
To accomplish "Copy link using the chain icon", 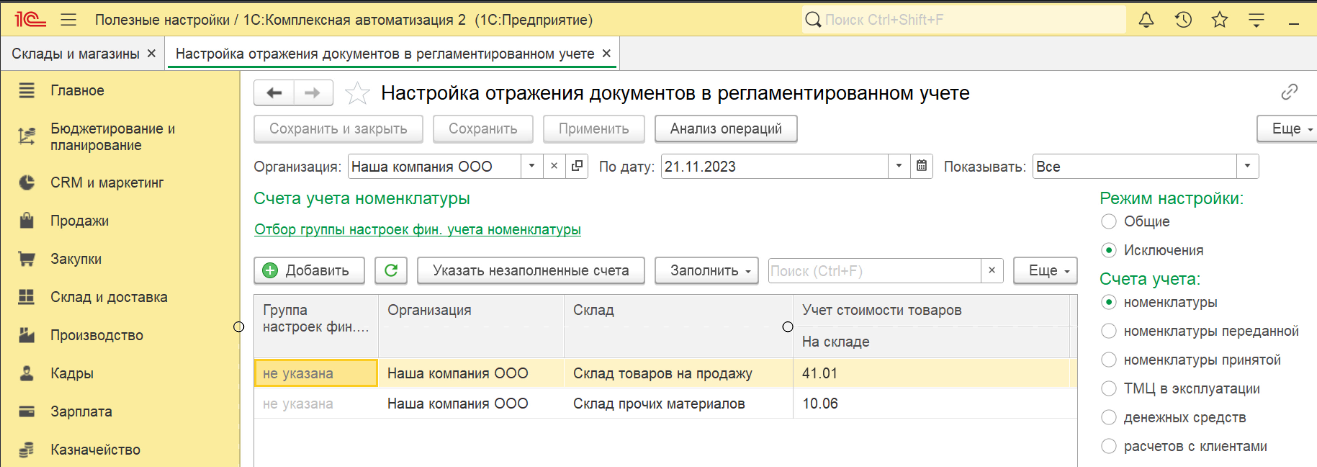I will click(x=1289, y=93).
